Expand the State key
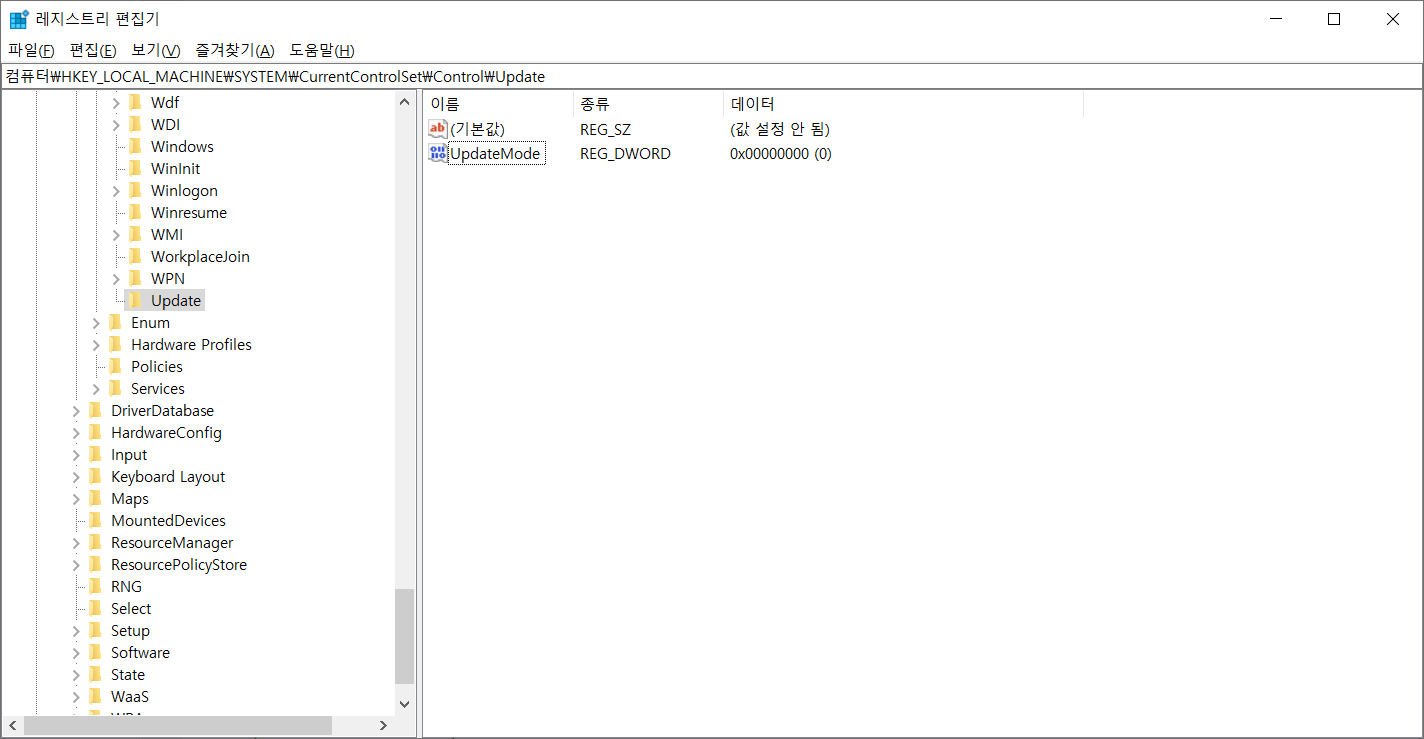Screen dimensions: 1424x739 click(76, 675)
